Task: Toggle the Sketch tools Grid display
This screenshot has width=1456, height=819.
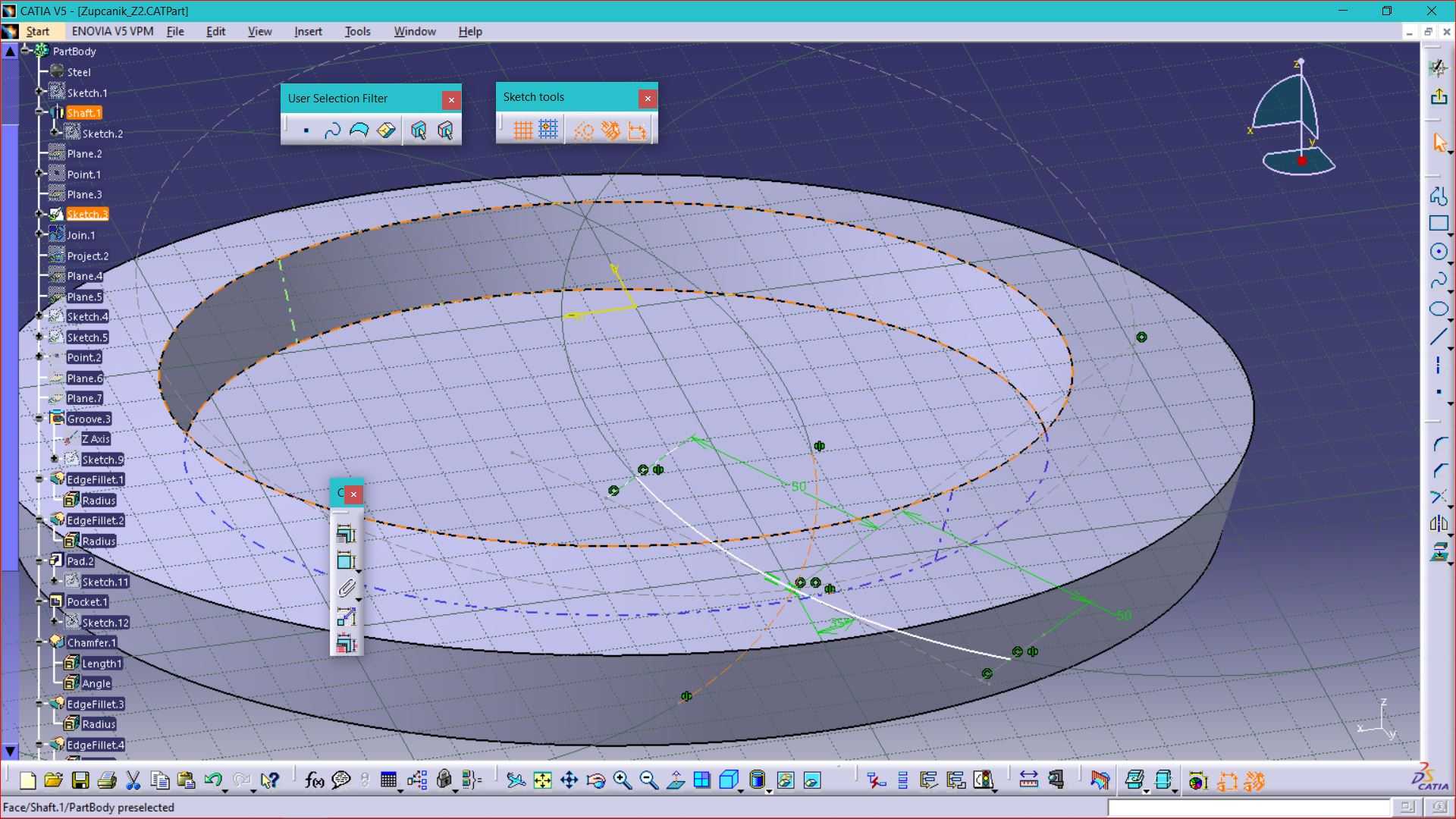Action: coord(522,130)
